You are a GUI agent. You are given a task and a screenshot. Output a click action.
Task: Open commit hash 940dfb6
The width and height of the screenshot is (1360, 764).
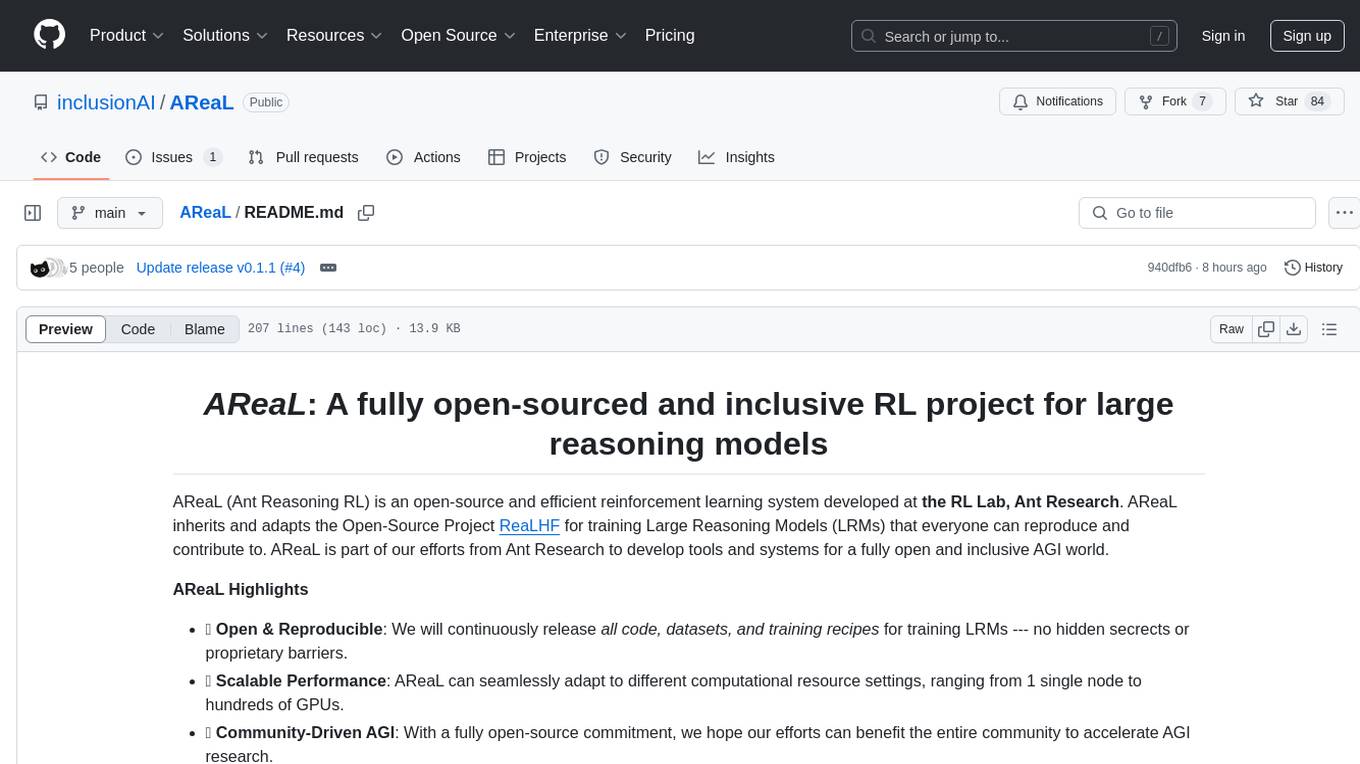[x=1170, y=268]
